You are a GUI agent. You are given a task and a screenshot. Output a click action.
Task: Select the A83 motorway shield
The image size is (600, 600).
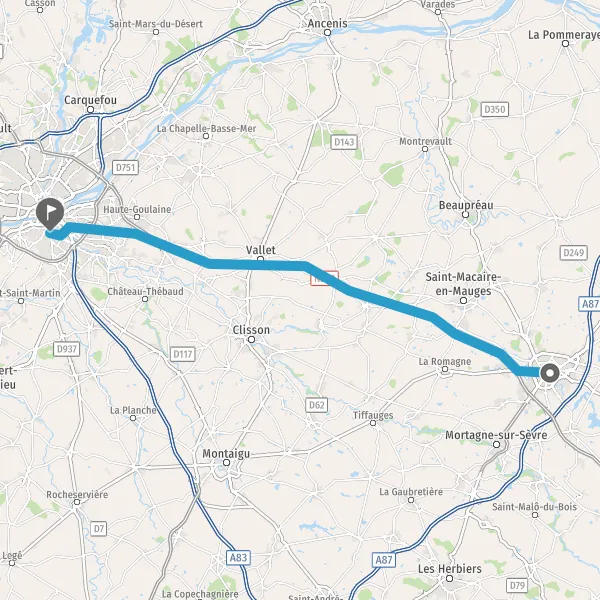coord(238,558)
